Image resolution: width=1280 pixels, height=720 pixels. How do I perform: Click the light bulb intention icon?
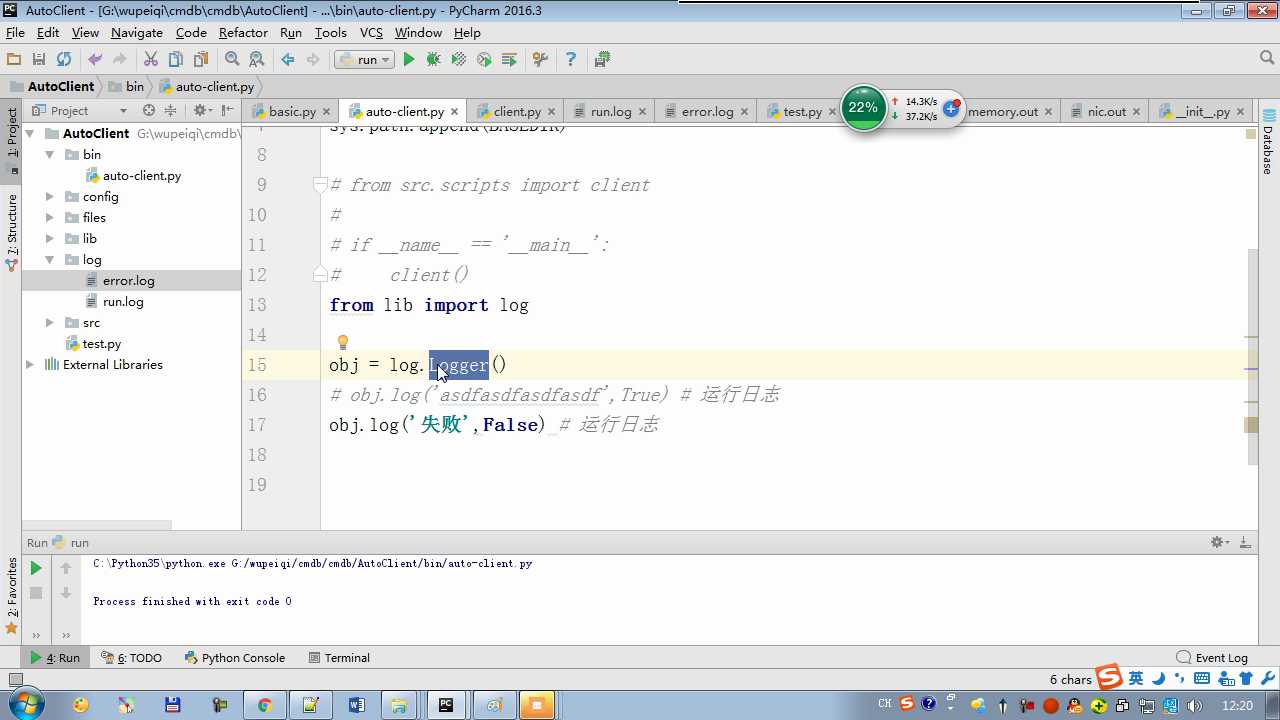342,343
